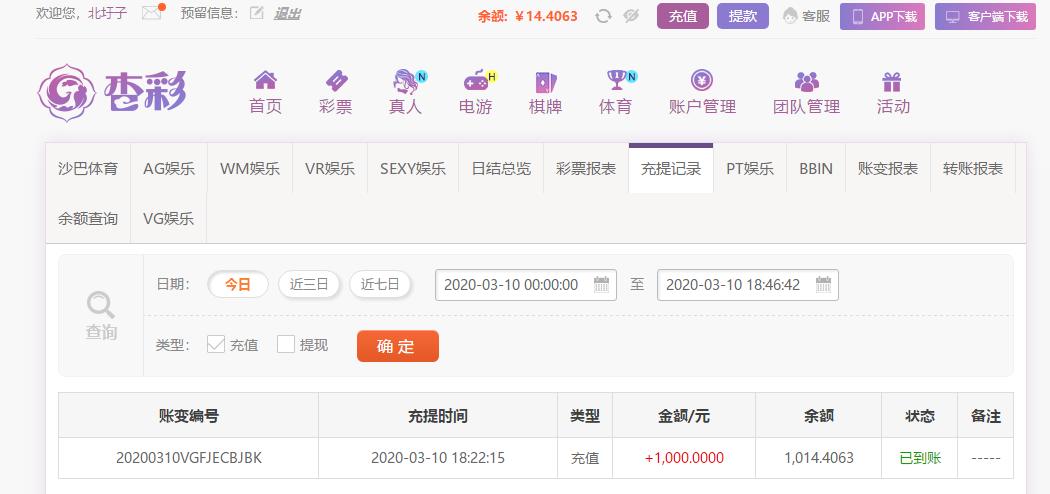Switch to VG娱乐 tab

click(169, 218)
